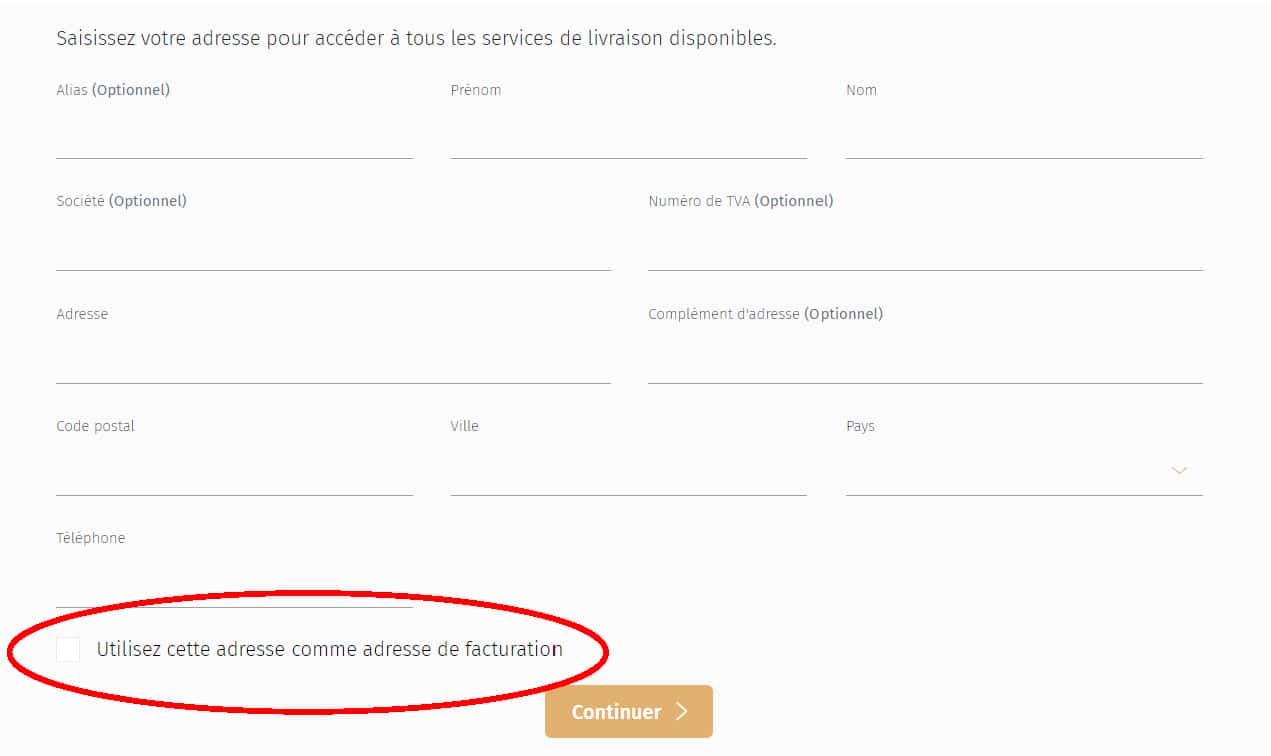
Task: Click the 'Numéro de TVA (Optionnel)' label
Action: click(x=740, y=201)
